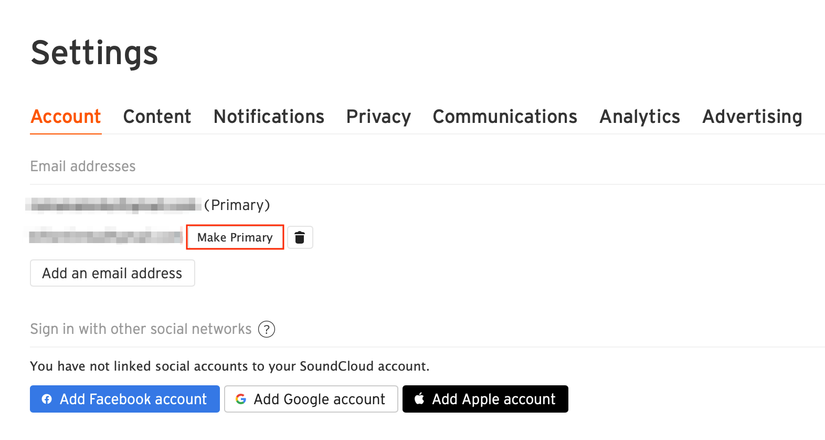
Task: Switch to the Content tab
Action: [x=157, y=116]
